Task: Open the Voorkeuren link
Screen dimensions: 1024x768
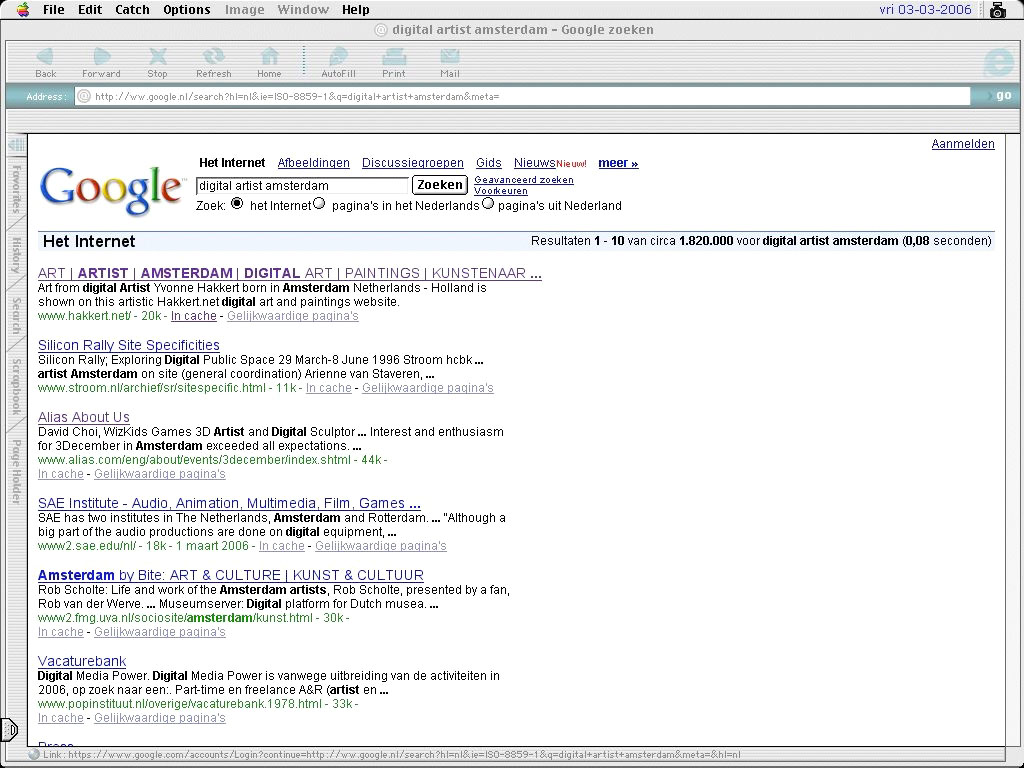Action: point(501,191)
